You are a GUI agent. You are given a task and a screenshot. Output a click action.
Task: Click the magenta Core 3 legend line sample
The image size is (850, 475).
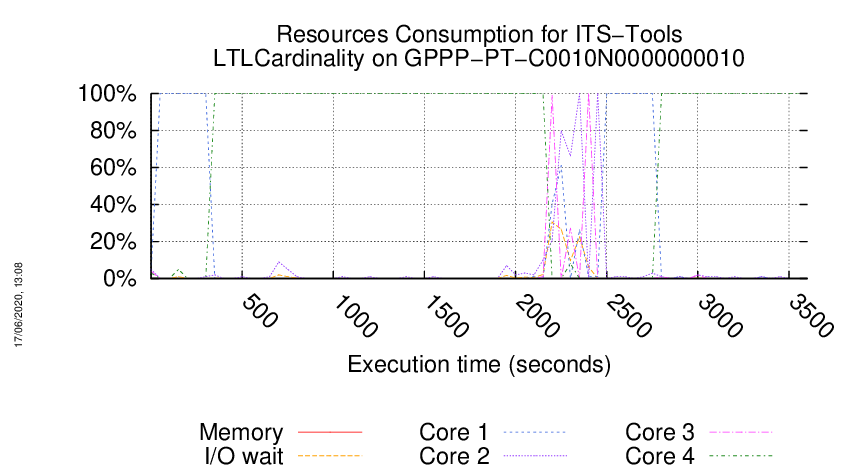click(x=740, y=432)
